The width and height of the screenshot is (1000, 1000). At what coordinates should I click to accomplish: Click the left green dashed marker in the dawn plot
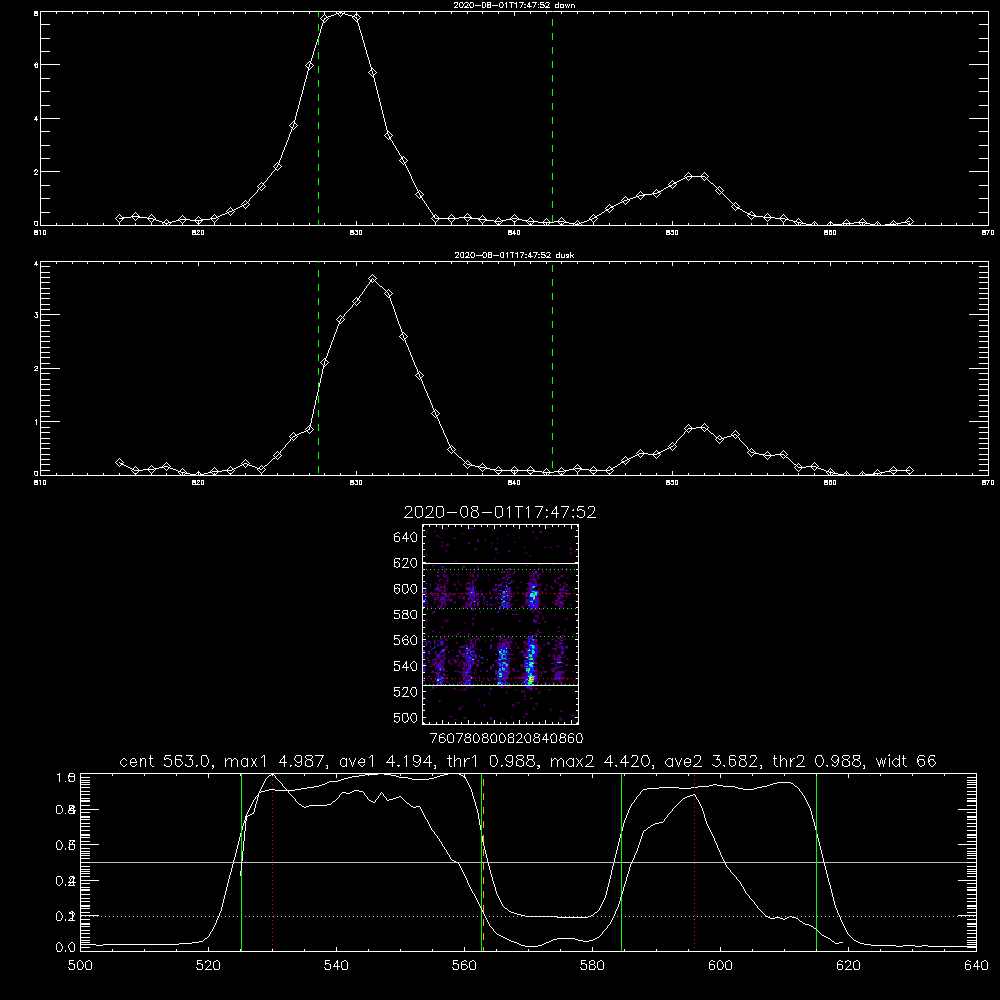point(318,118)
